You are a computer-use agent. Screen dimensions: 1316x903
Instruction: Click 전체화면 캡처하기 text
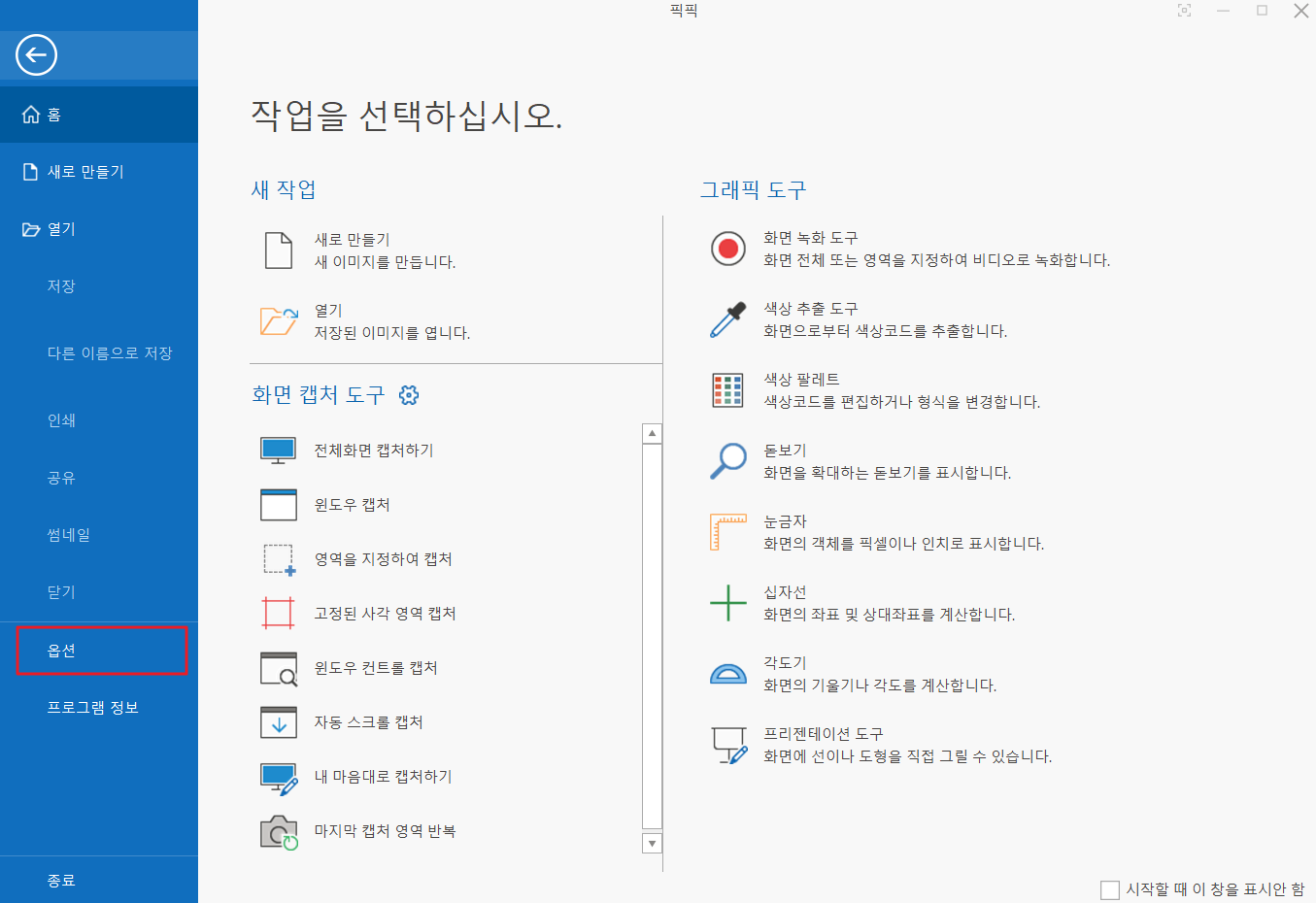[x=374, y=451]
